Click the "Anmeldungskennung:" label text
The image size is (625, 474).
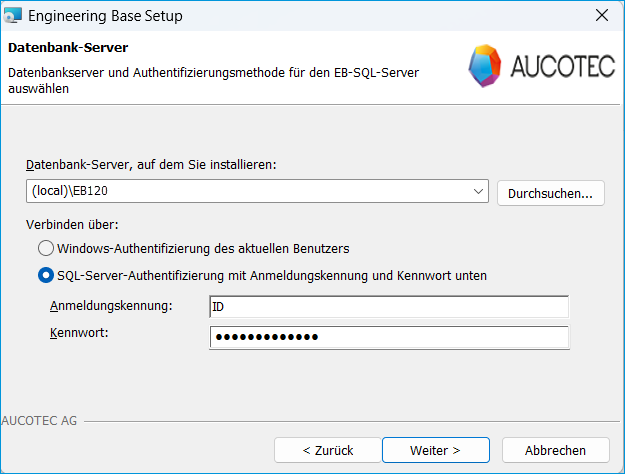coord(110,305)
